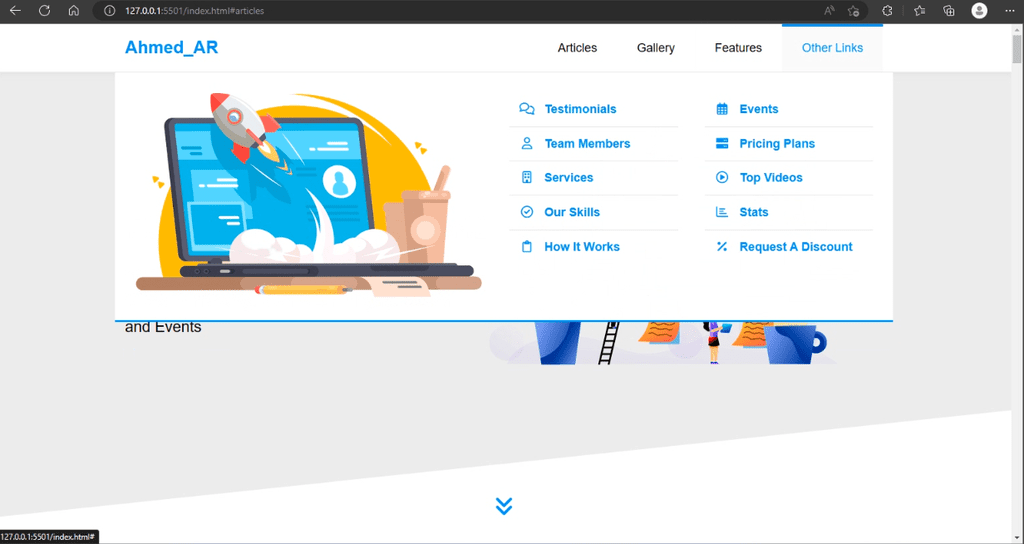
Task: Click the Ahmed_AR site logo
Action: [x=171, y=48]
